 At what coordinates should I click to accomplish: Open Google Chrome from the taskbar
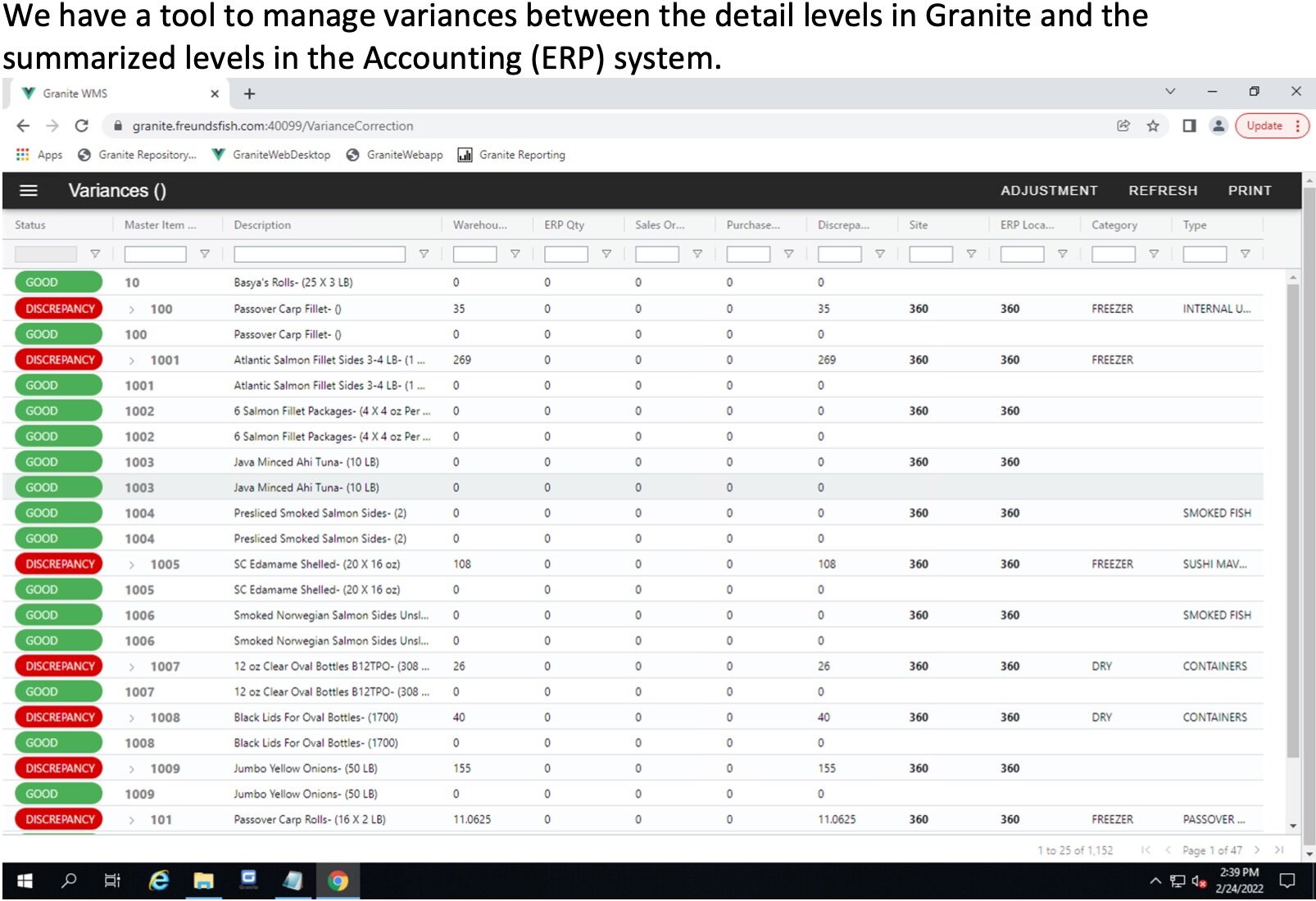point(338,881)
